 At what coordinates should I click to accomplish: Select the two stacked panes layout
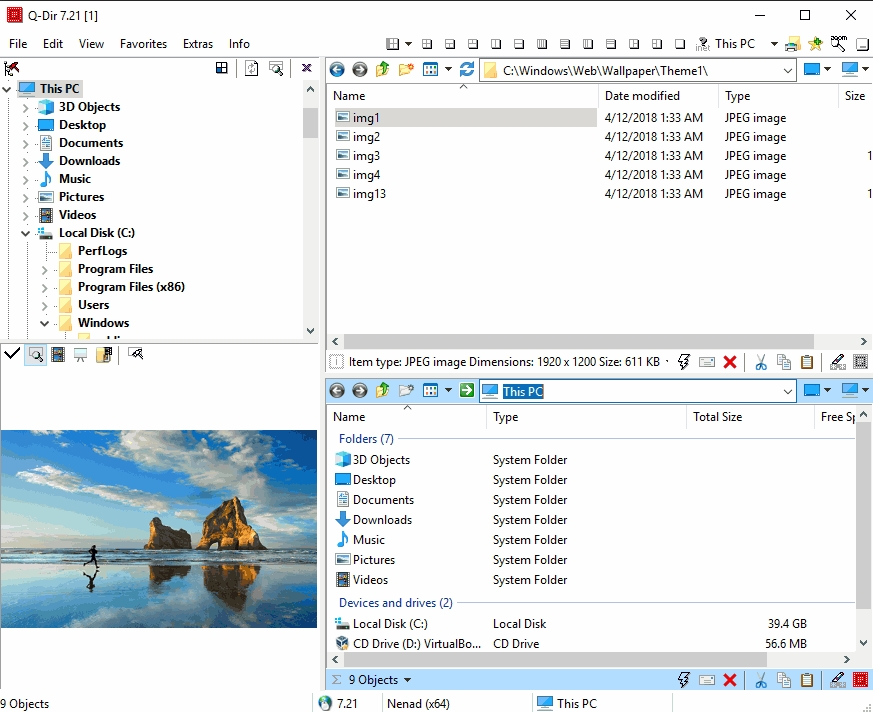click(518, 44)
